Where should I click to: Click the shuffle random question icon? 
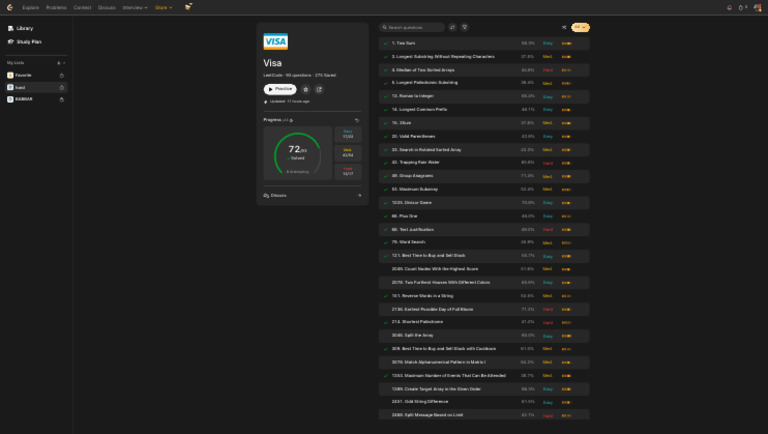[x=564, y=27]
